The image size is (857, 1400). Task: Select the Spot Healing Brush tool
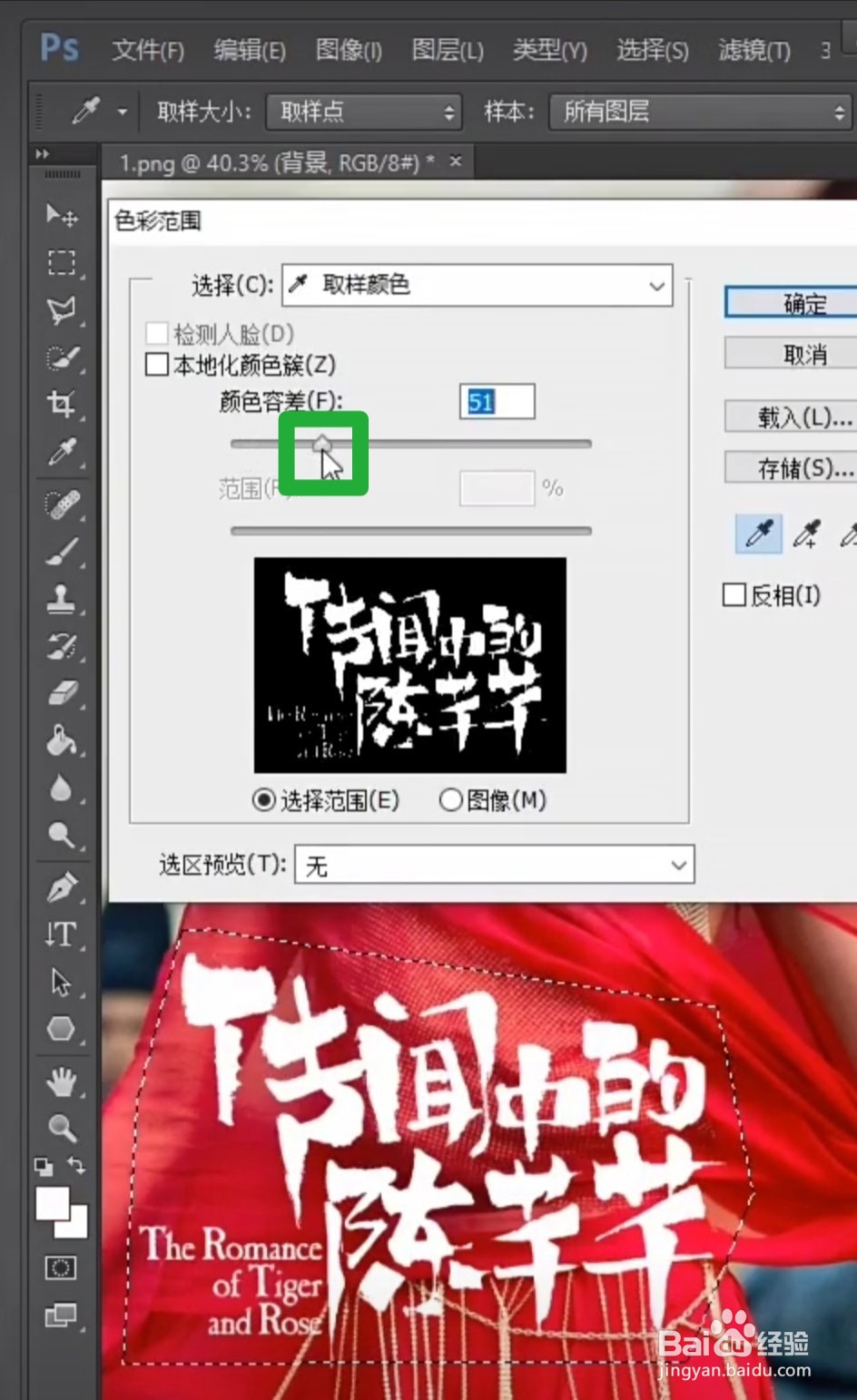coord(62,504)
